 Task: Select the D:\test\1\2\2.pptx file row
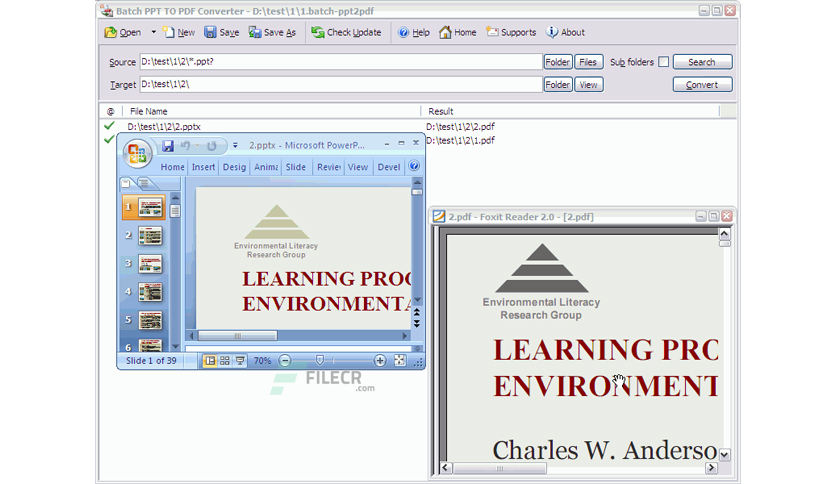[x=164, y=127]
